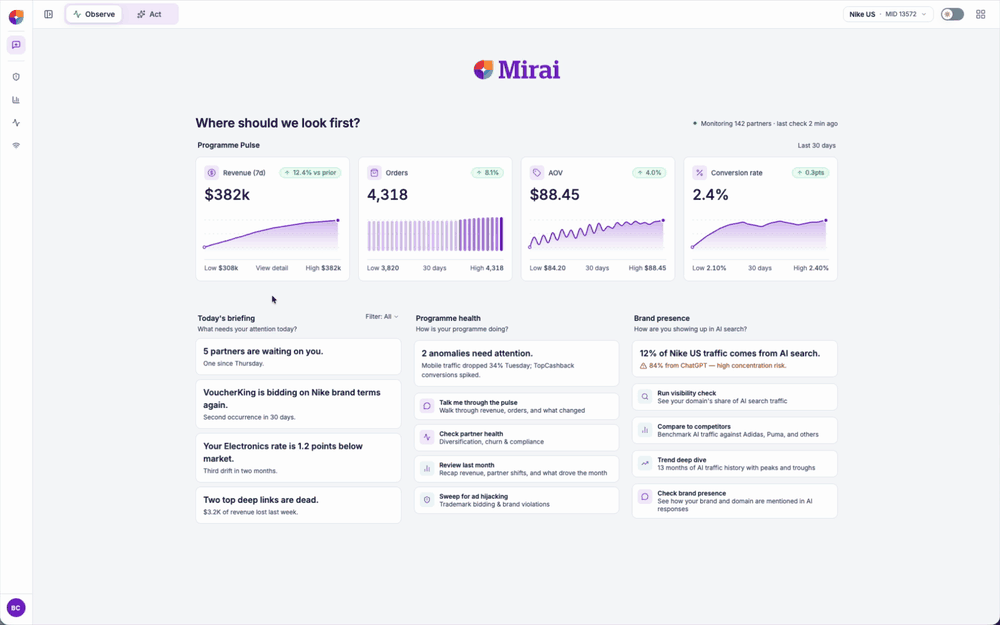Select Trend deep dive action

click(x=735, y=464)
